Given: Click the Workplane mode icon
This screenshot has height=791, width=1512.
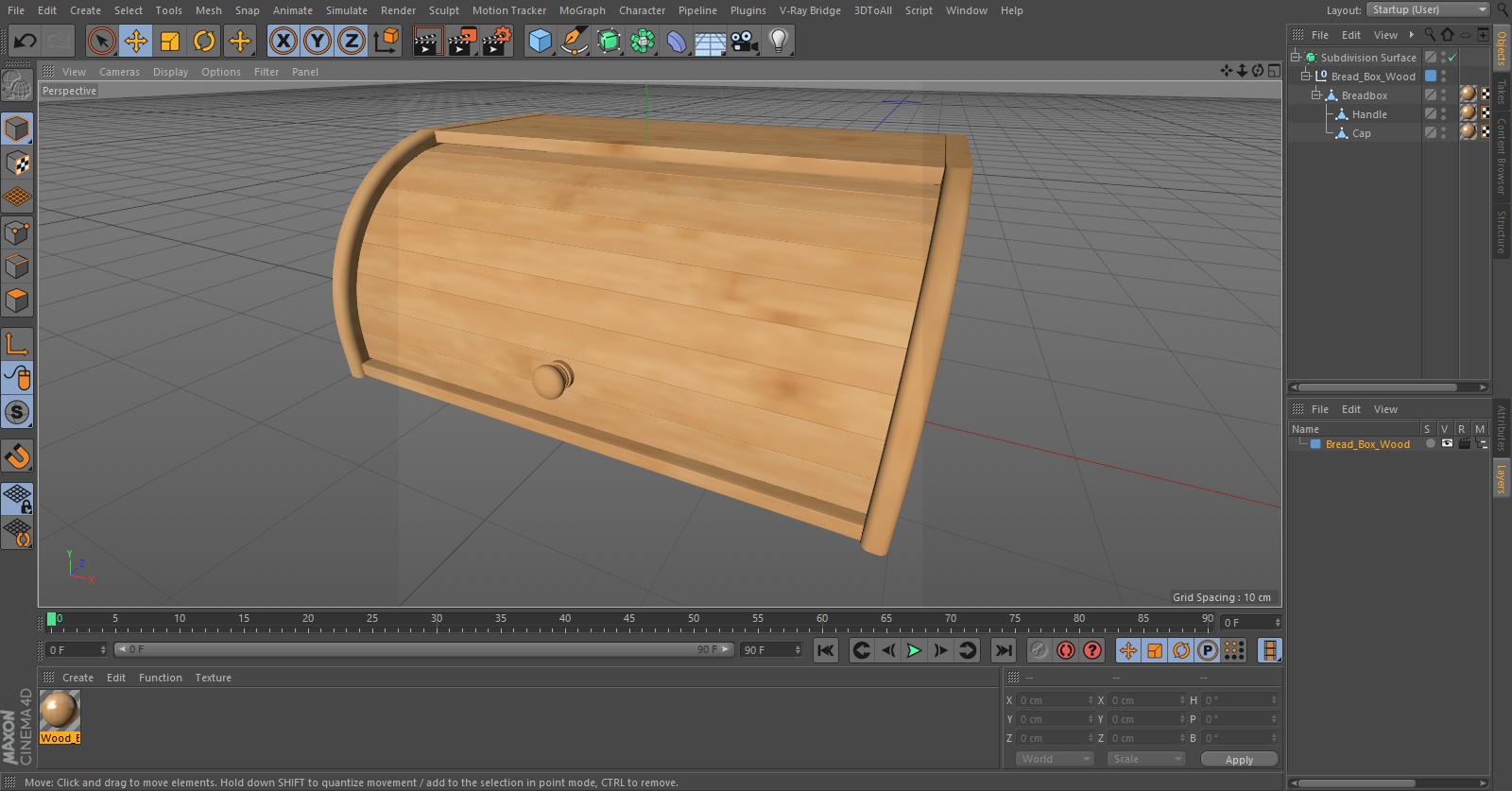Looking at the screenshot, I should click(17, 197).
